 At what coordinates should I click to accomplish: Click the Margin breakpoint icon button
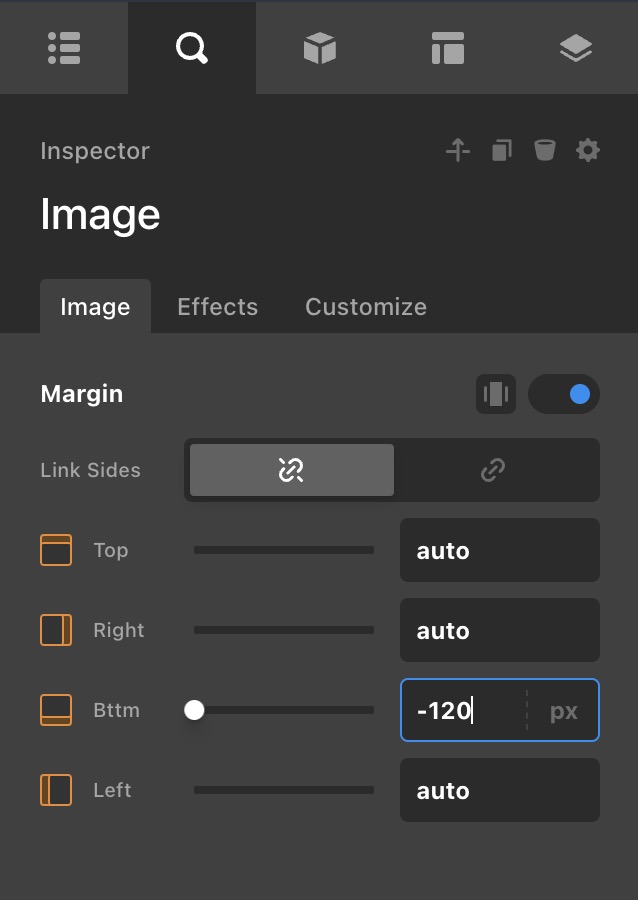[x=496, y=394]
